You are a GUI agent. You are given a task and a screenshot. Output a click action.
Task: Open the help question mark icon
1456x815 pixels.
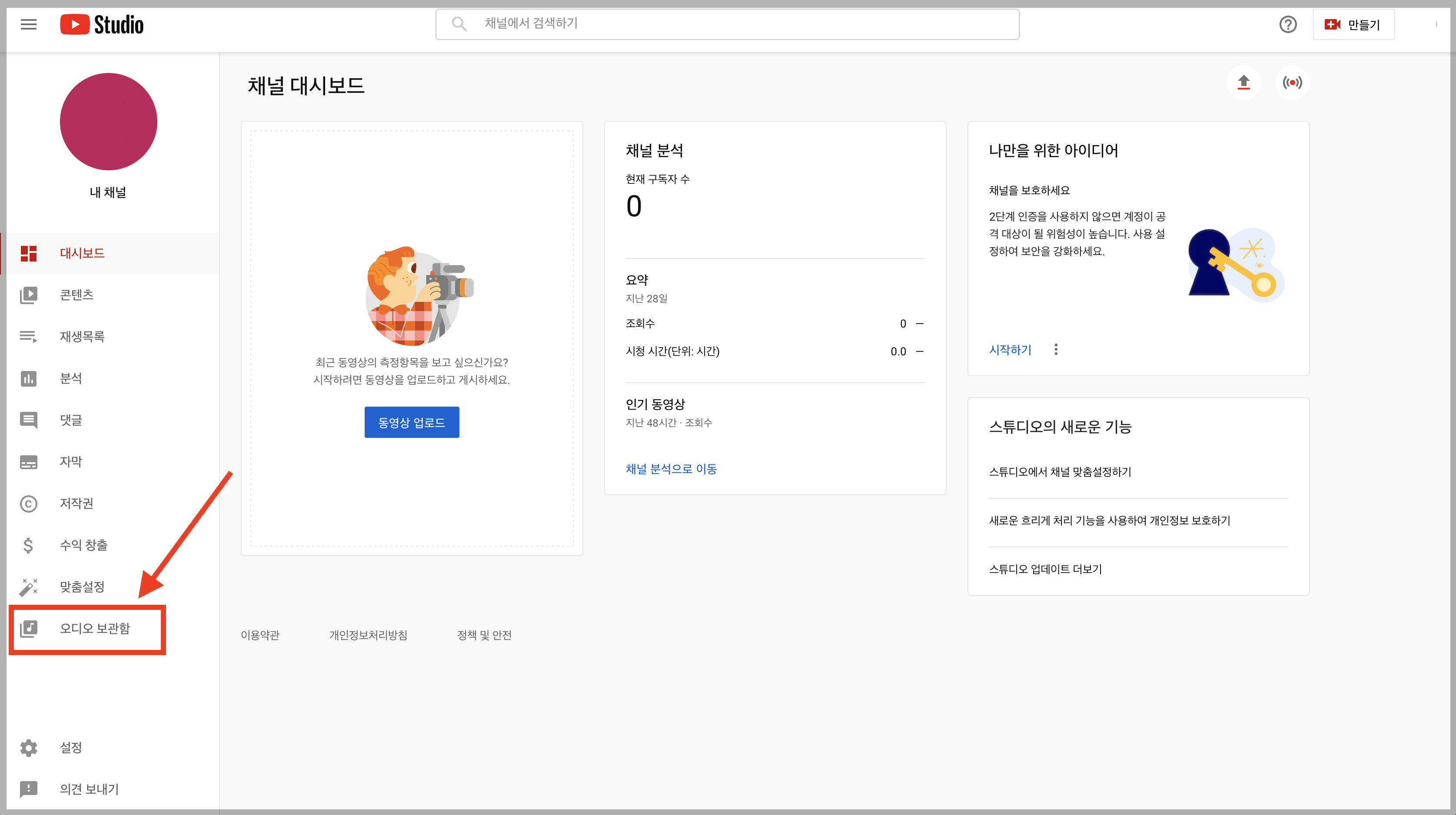[1287, 24]
